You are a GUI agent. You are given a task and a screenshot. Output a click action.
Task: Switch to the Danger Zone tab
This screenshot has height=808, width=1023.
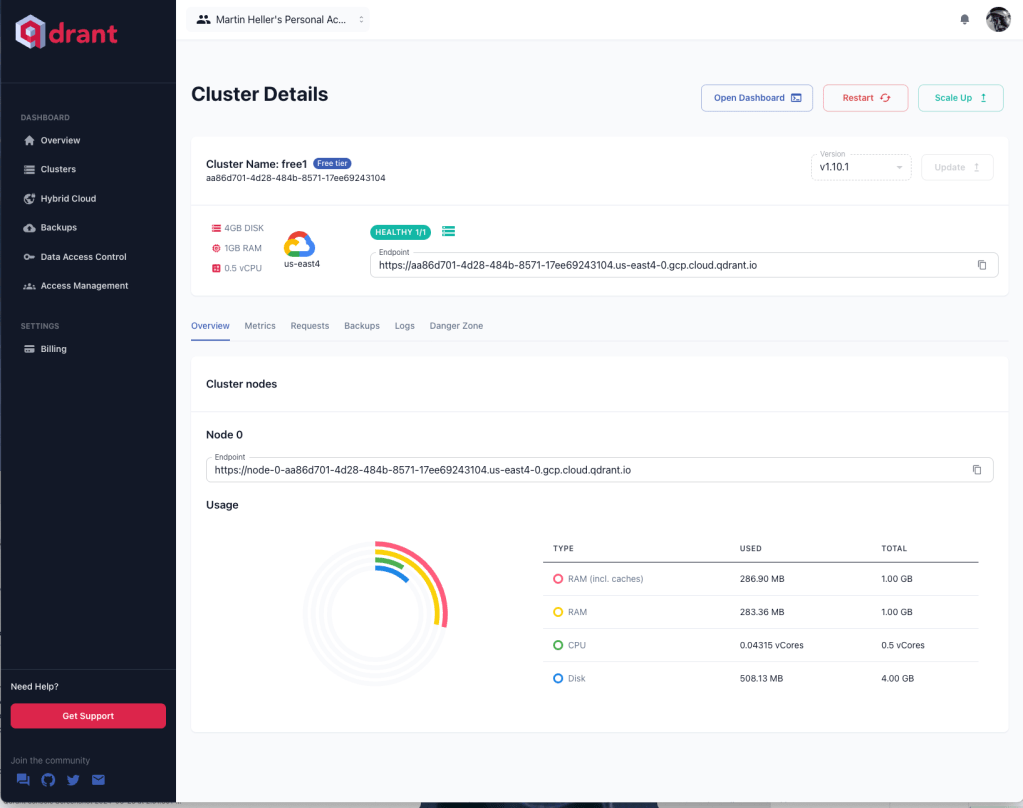[456, 326]
